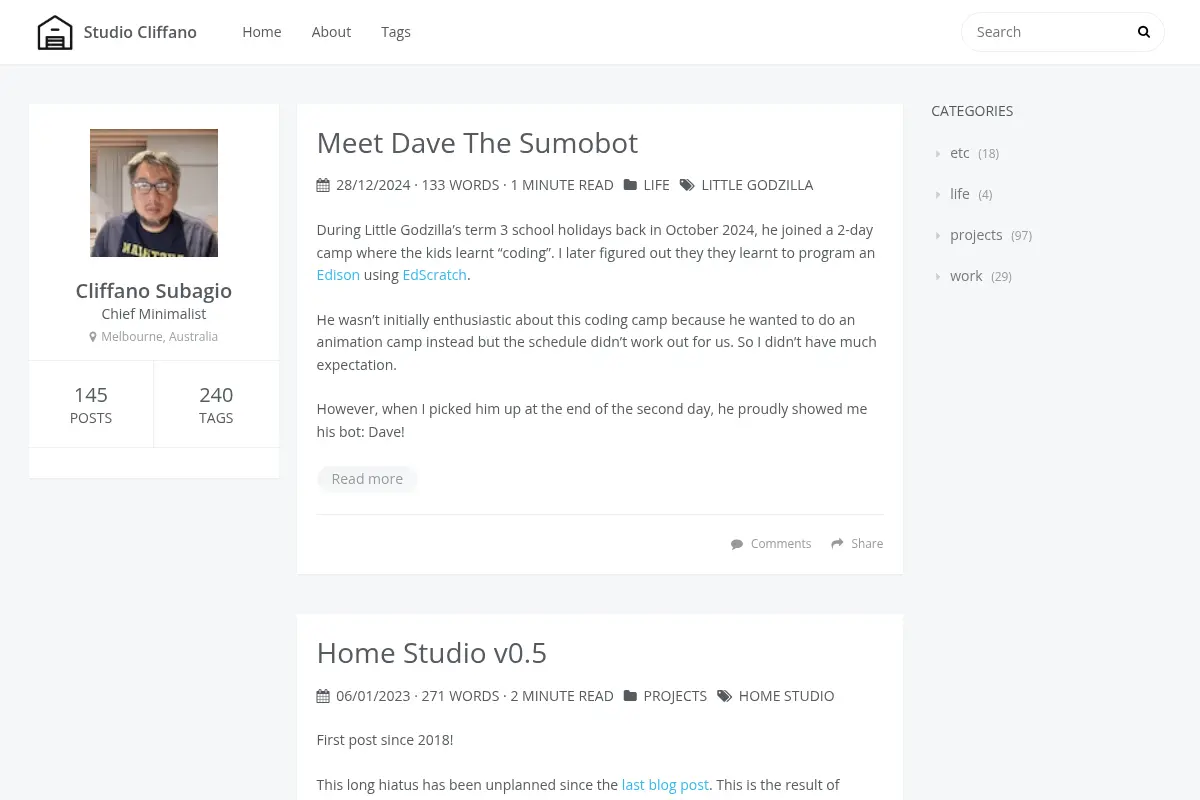This screenshot has width=1200, height=800.
Task: Click the share arrow icon on Sumobot post
Action: click(836, 544)
